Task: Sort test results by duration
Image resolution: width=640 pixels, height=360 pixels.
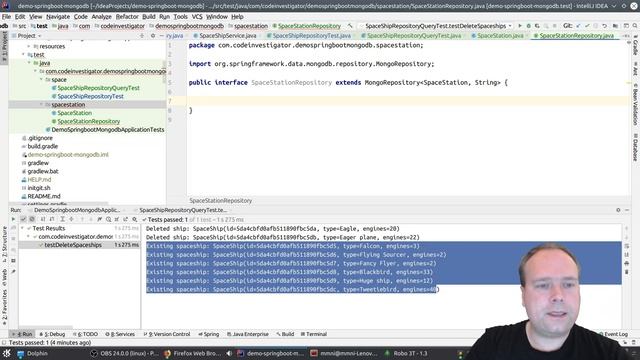Action: pos(52,219)
